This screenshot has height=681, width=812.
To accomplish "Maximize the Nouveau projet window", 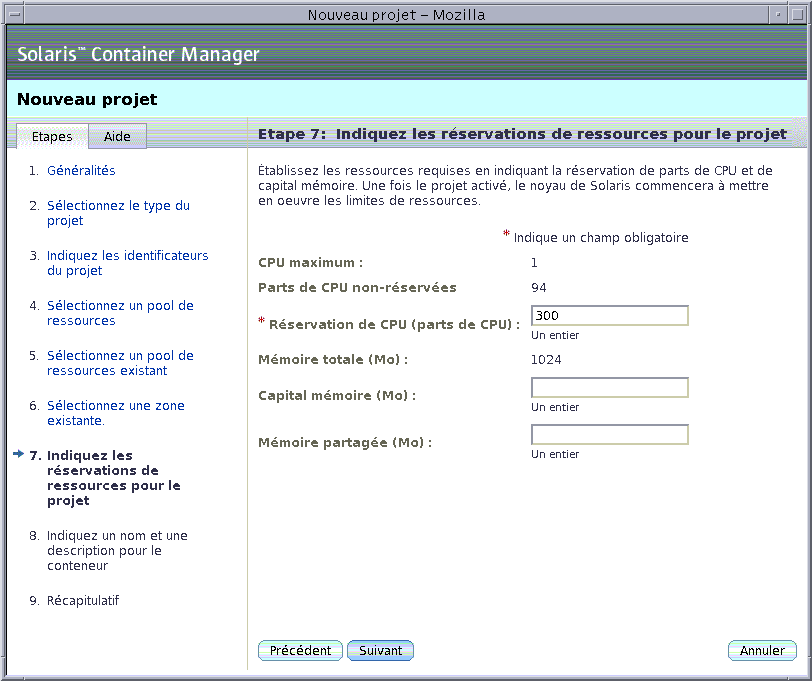I will pos(798,15).
